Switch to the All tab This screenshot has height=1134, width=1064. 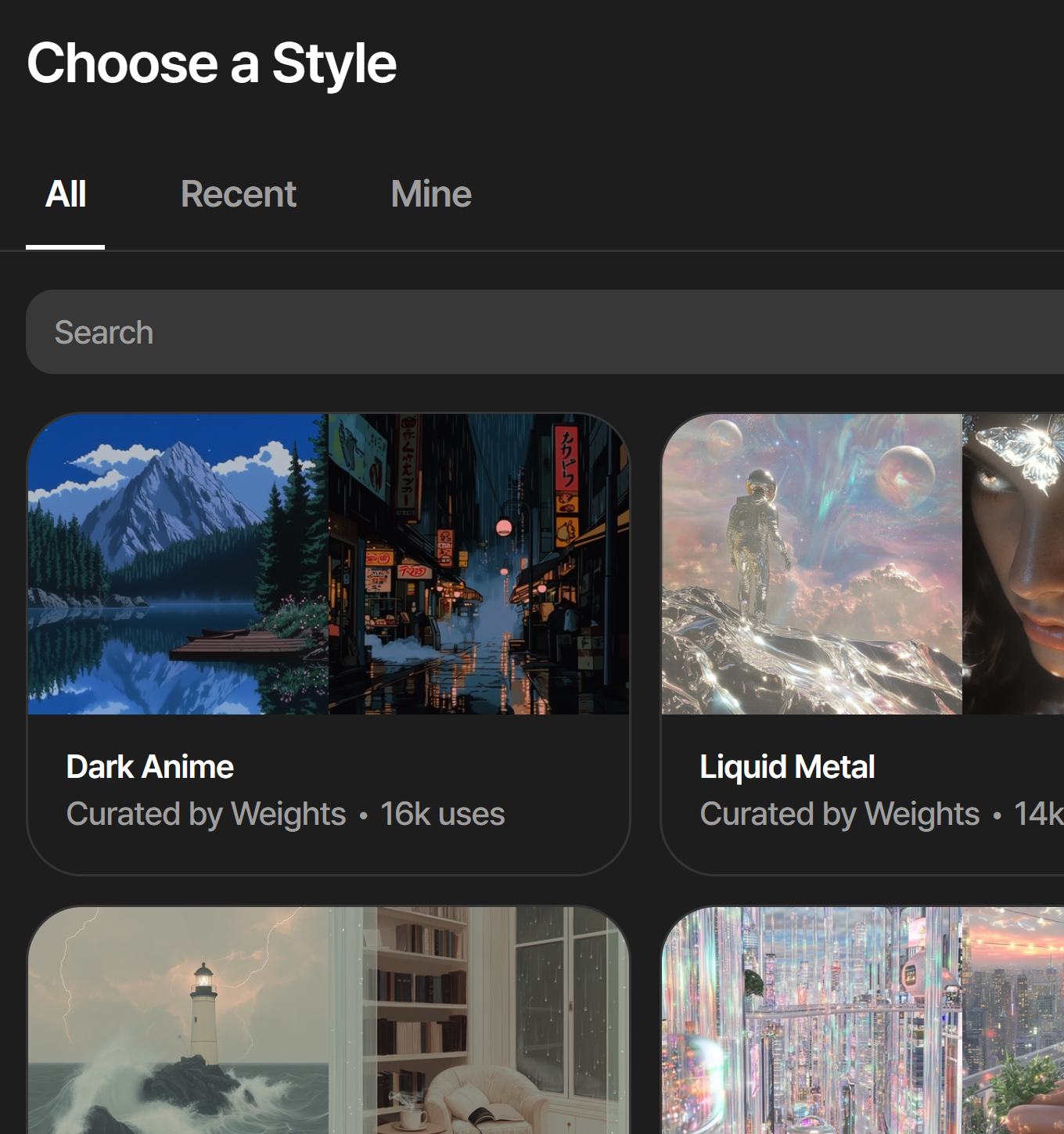click(x=66, y=194)
